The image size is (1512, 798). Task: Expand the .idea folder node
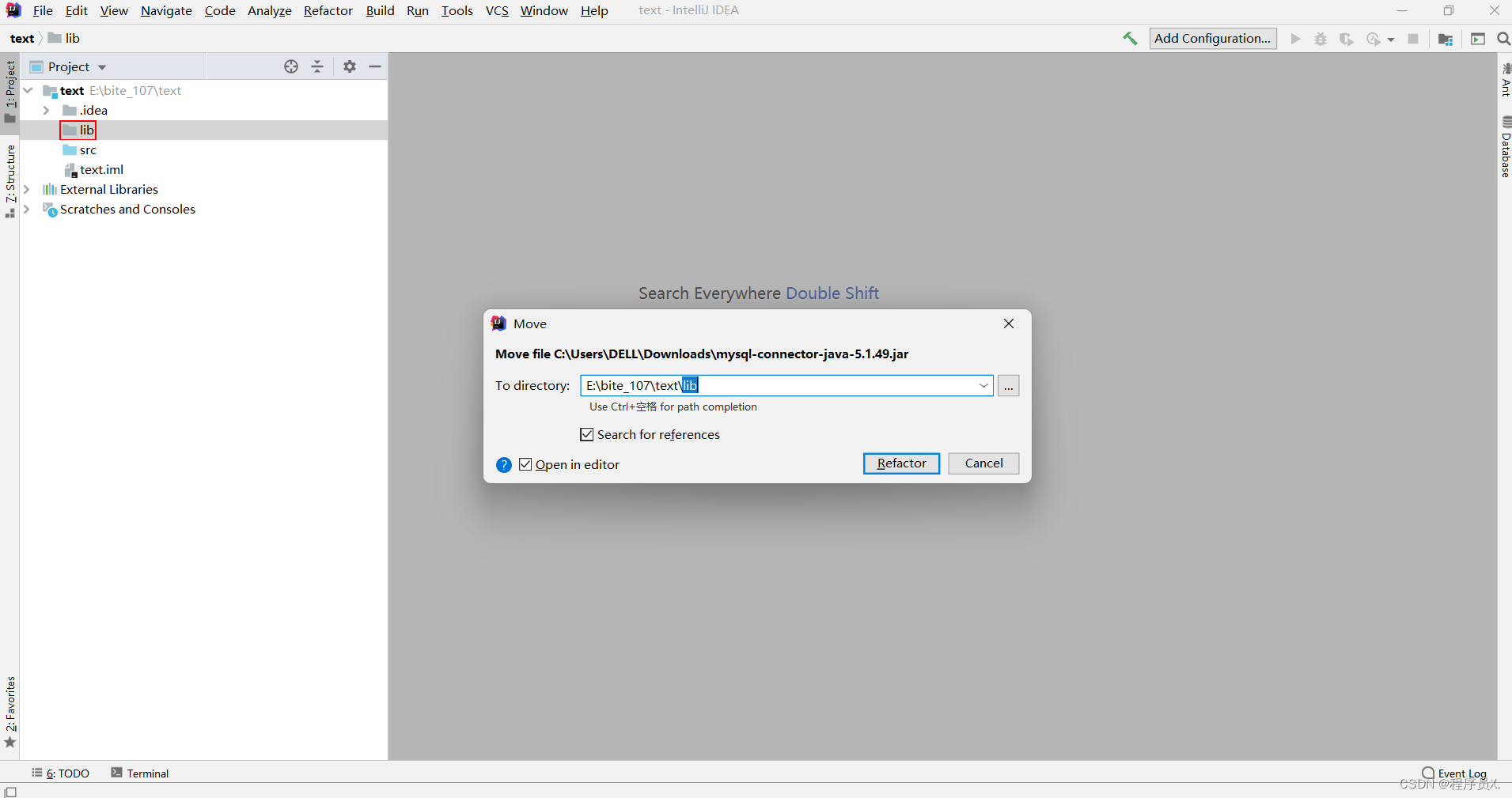pyautogui.click(x=47, y=111)
